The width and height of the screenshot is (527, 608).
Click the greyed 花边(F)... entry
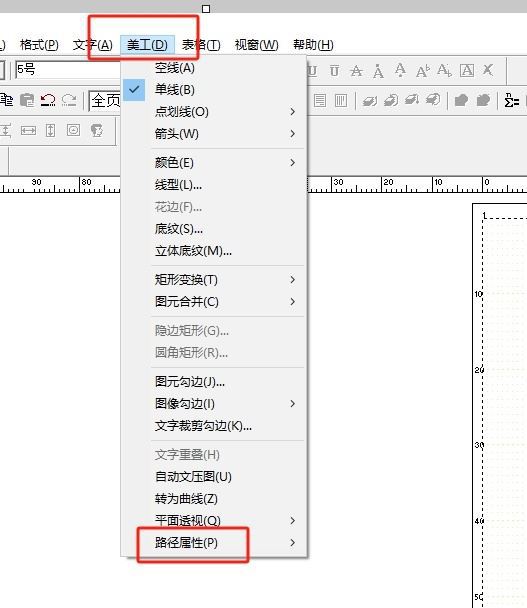[213, 207]
